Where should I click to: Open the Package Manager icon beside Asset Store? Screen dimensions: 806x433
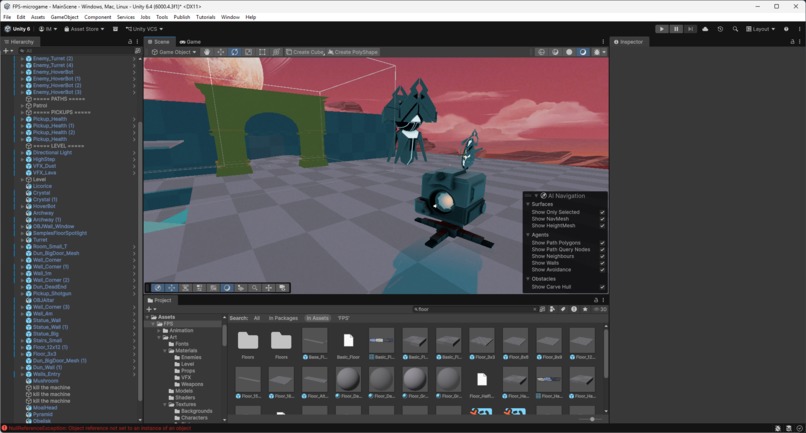[115, 29]
